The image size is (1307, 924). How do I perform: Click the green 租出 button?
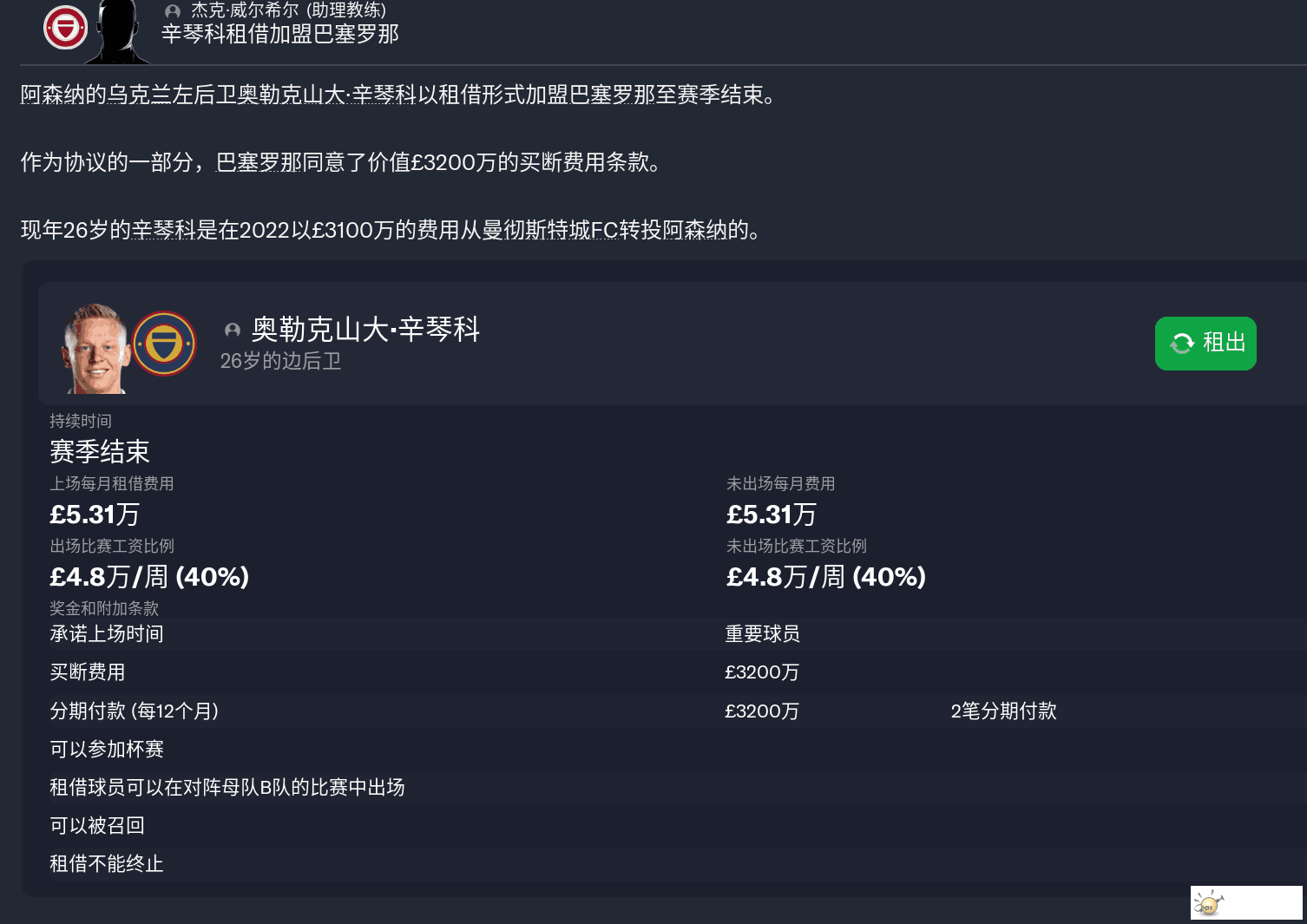tap(1205, 344)
